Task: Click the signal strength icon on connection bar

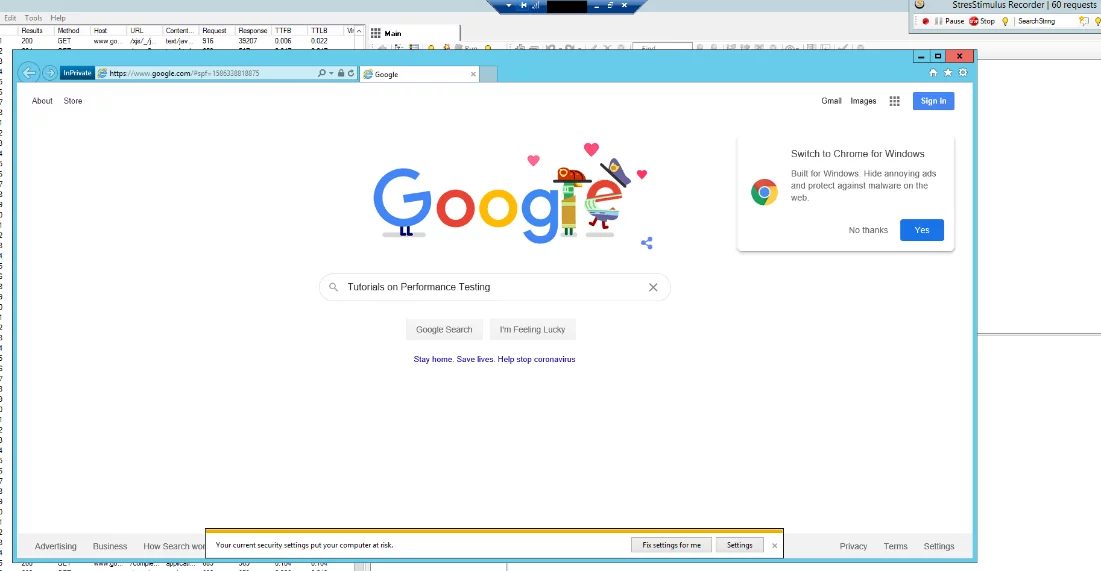Action: pyautogui.click(x=536, y=6)
